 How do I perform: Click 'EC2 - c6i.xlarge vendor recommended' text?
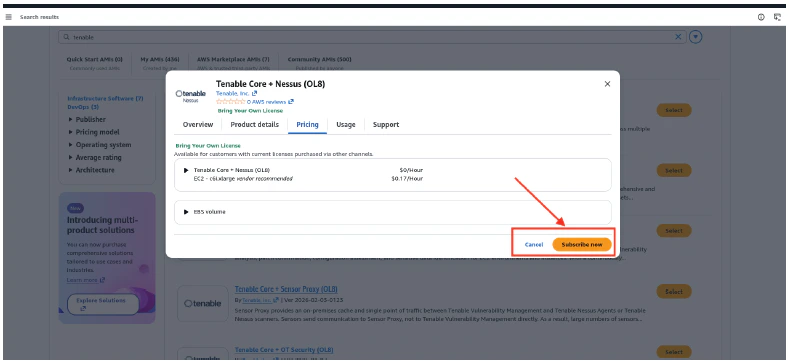[243, 178]
